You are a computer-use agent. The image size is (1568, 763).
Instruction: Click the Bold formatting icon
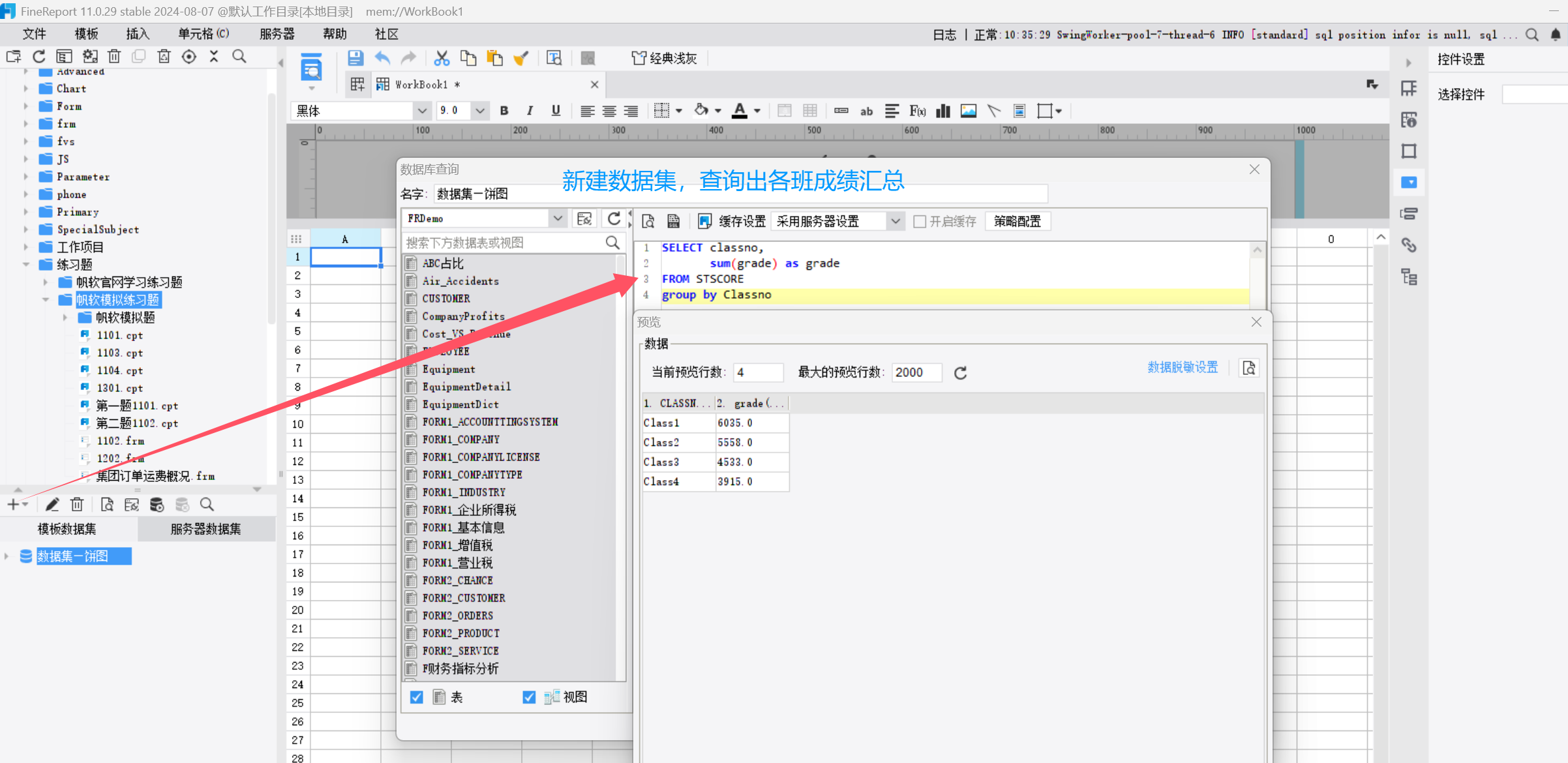(x=504, y=111)
